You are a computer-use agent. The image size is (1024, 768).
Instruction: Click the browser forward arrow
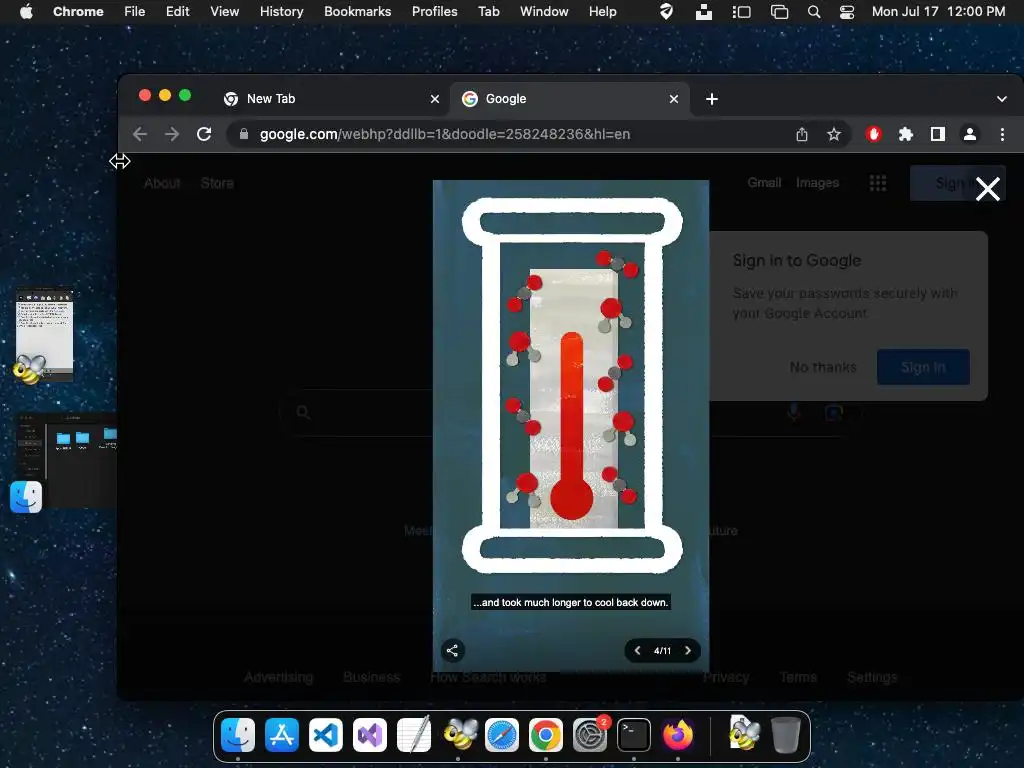[172, 134]
